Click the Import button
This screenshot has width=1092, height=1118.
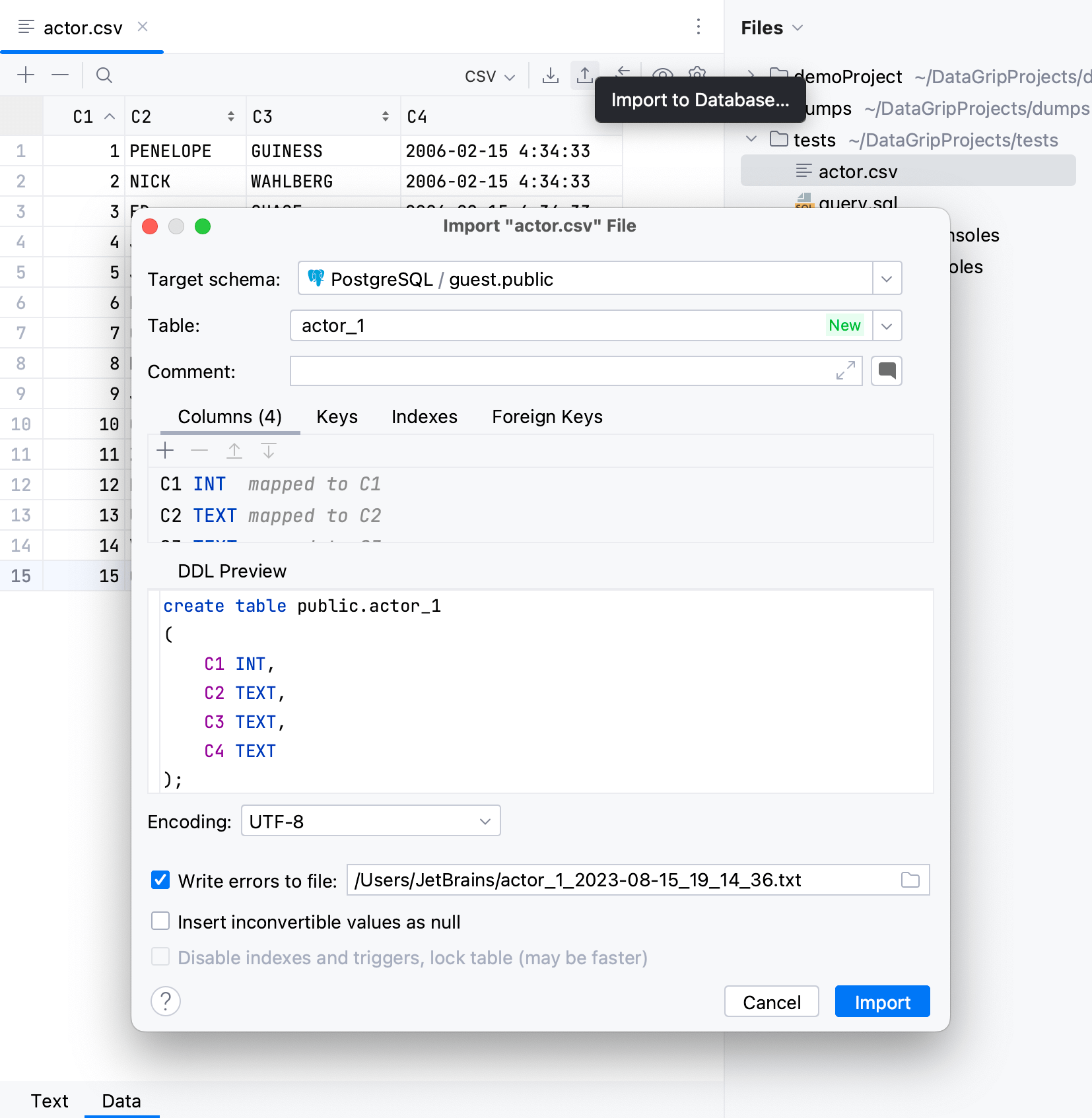(x=882, y=1002)
